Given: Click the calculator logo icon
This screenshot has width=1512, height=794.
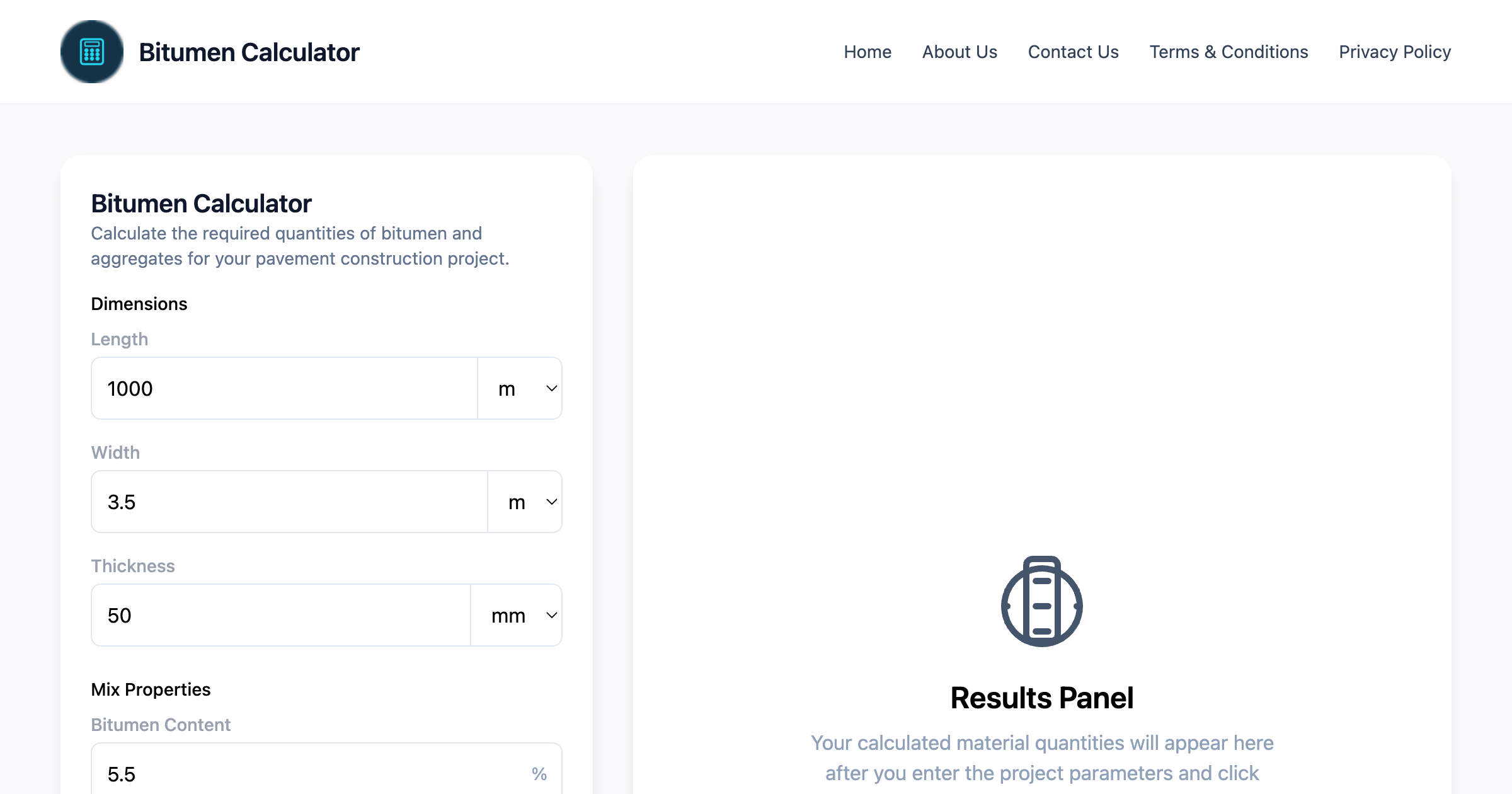Looking at the screenshot, I should click(x=92, y=52).
